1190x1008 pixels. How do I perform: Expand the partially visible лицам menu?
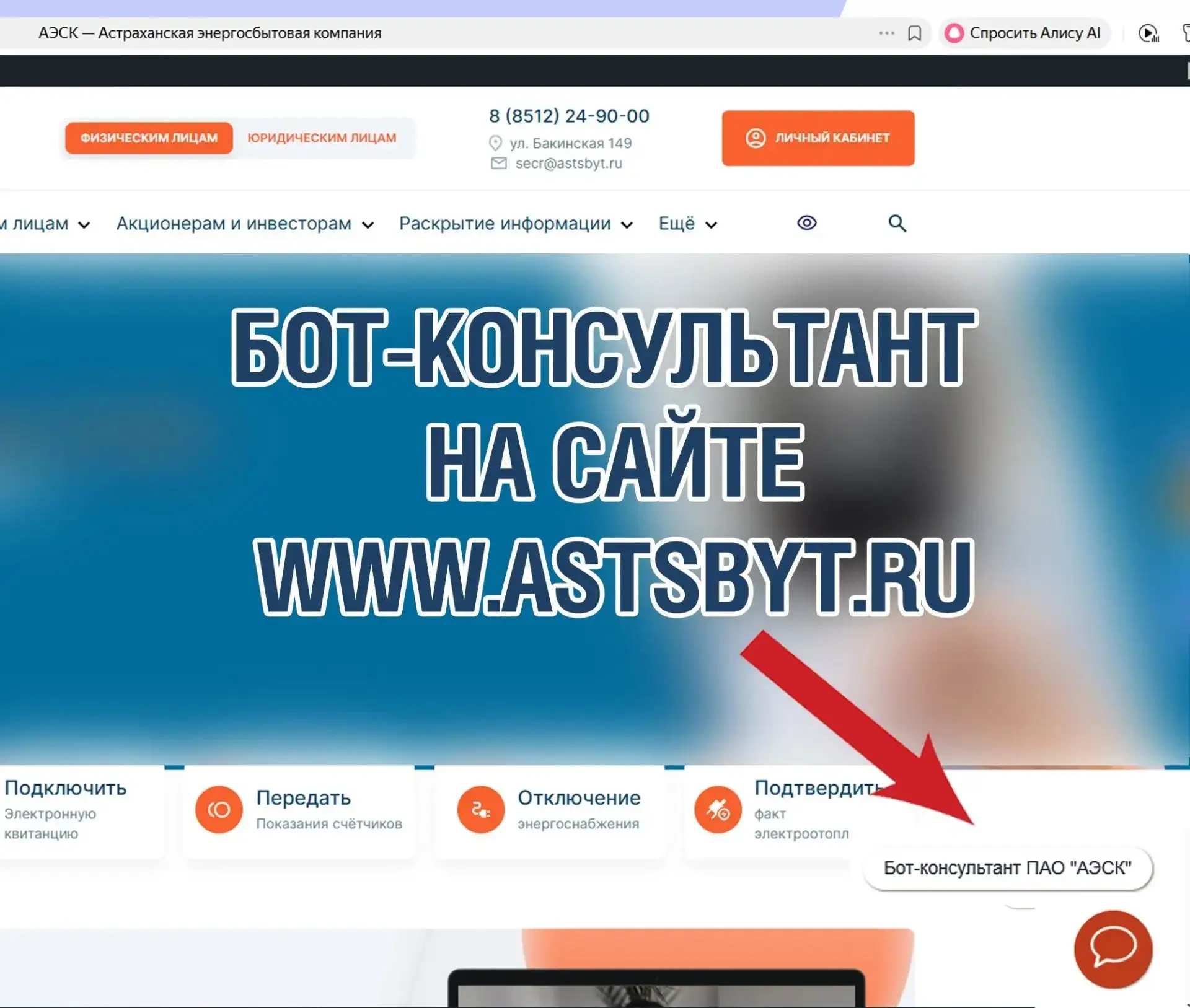pos(45,224)
